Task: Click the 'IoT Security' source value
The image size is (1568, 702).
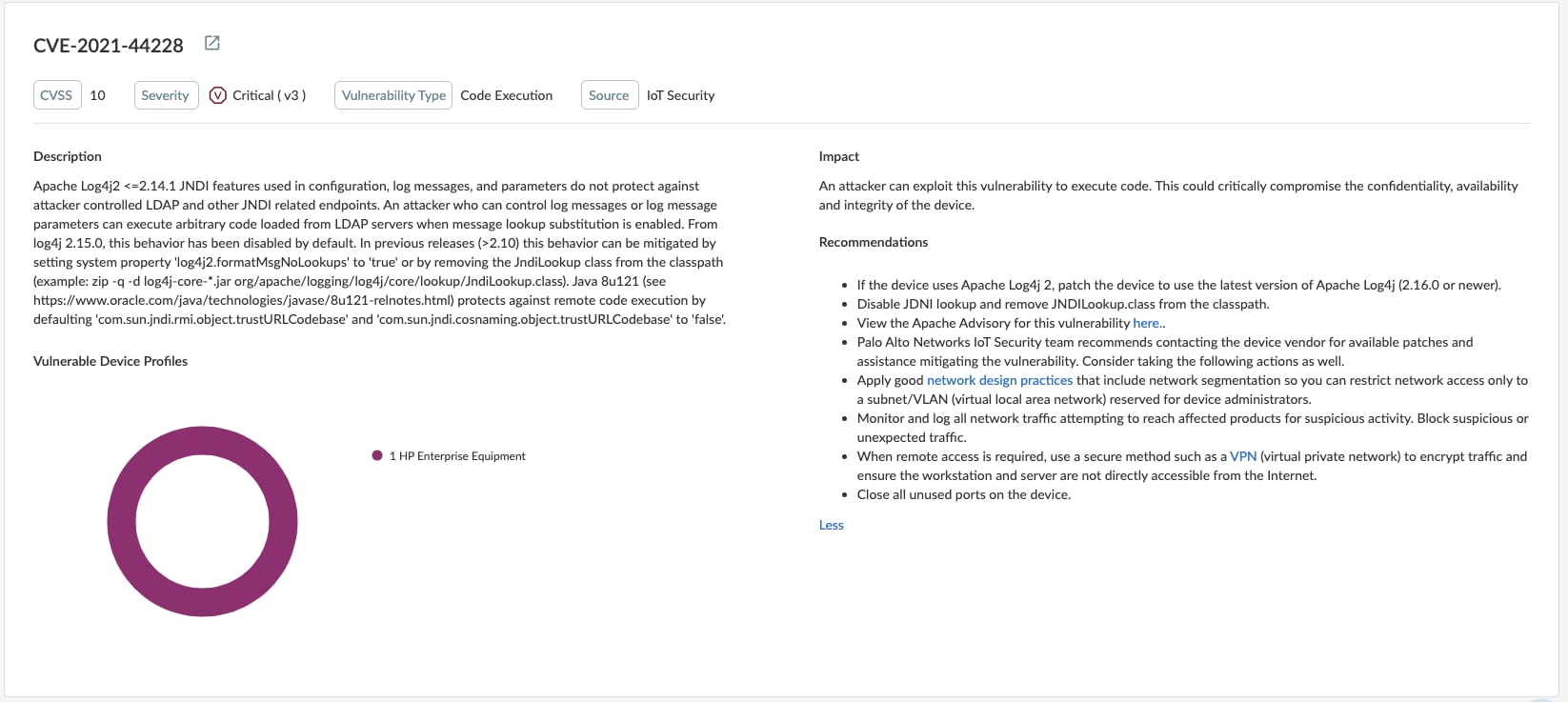Action: pos(680,95)
